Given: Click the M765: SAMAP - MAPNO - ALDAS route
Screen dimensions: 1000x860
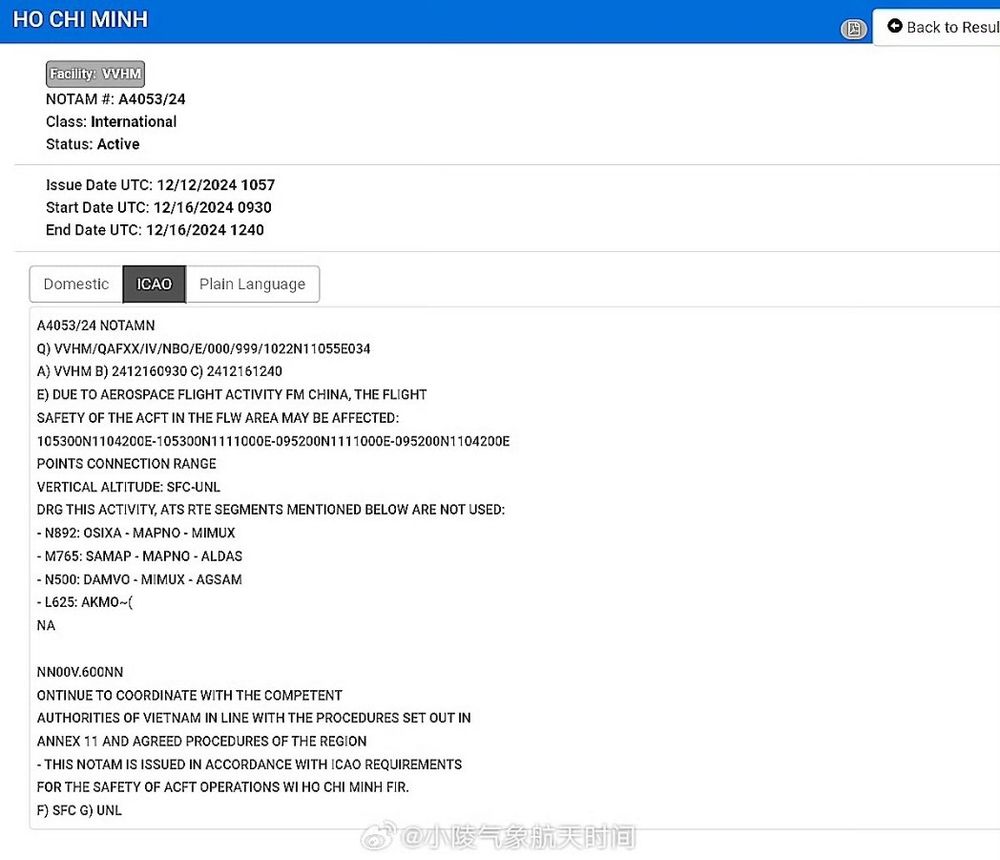Looking at the screenshot, I should click(140, 556).
